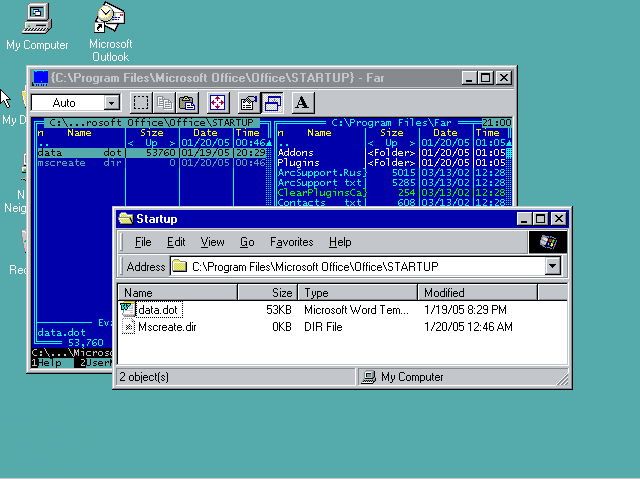Click the '2 object(s)' status bar text
Screen dimensions: 640x480
point(144,377)
